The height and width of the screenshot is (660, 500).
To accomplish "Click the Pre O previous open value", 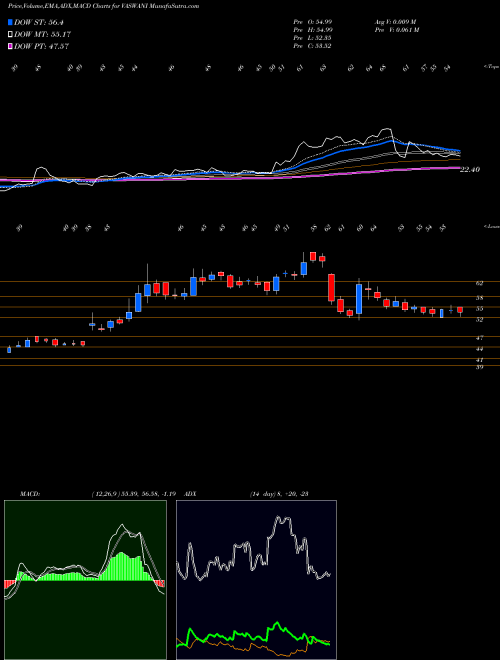I will point(313,22).
